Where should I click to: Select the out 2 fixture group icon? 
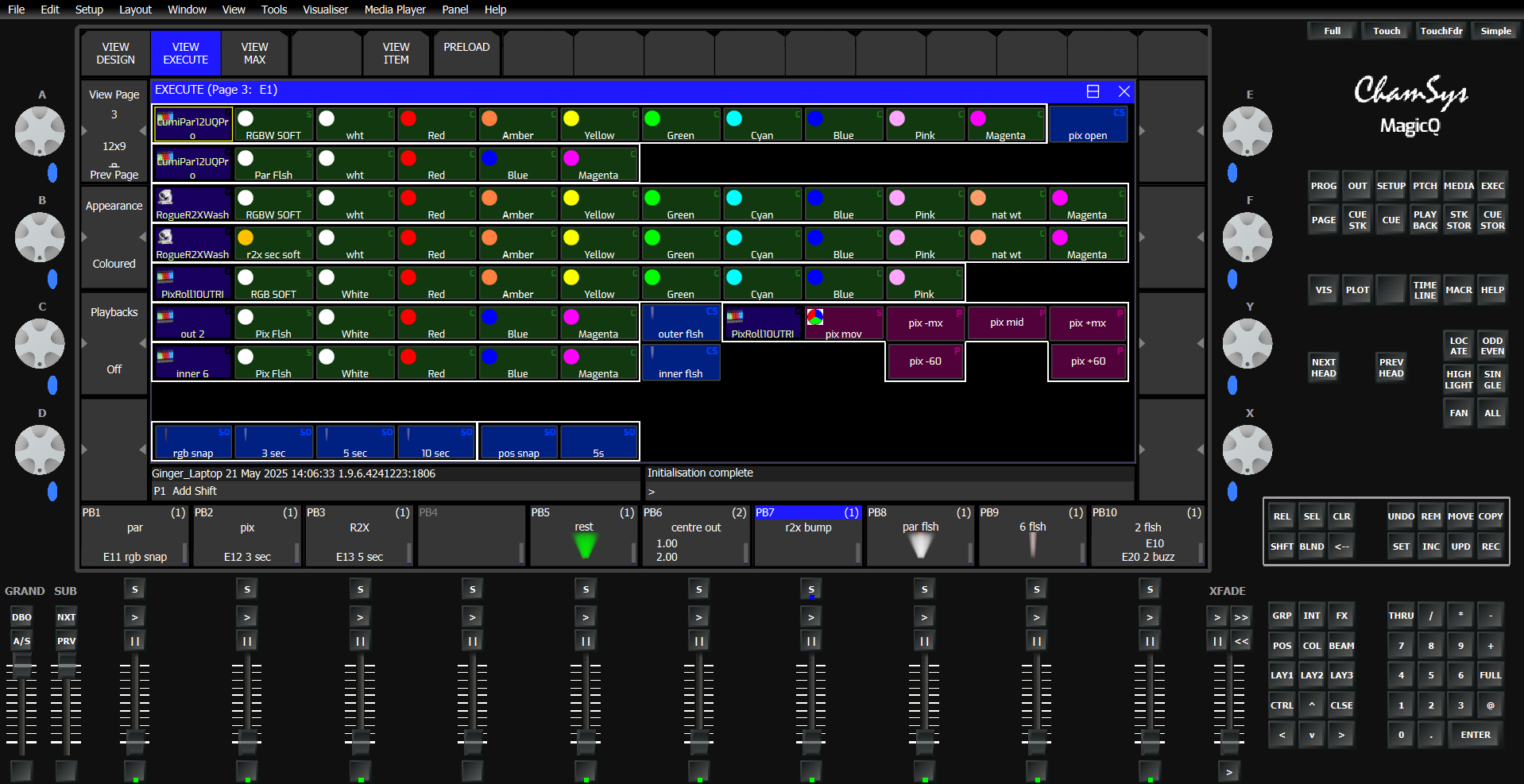click(x=192, y=323)
